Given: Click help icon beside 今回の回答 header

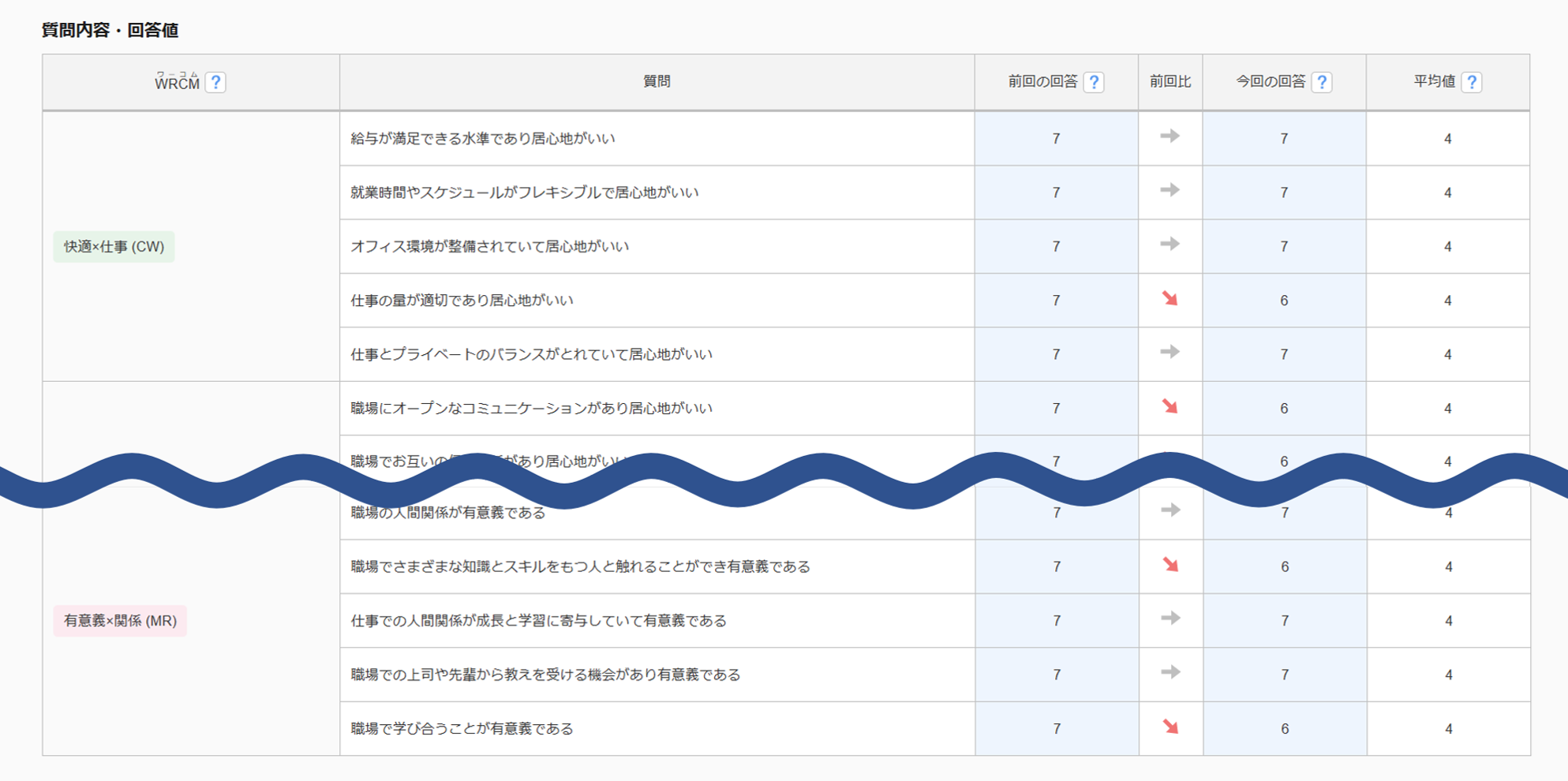Looking at the screenshot, I should pos(1322,82).
